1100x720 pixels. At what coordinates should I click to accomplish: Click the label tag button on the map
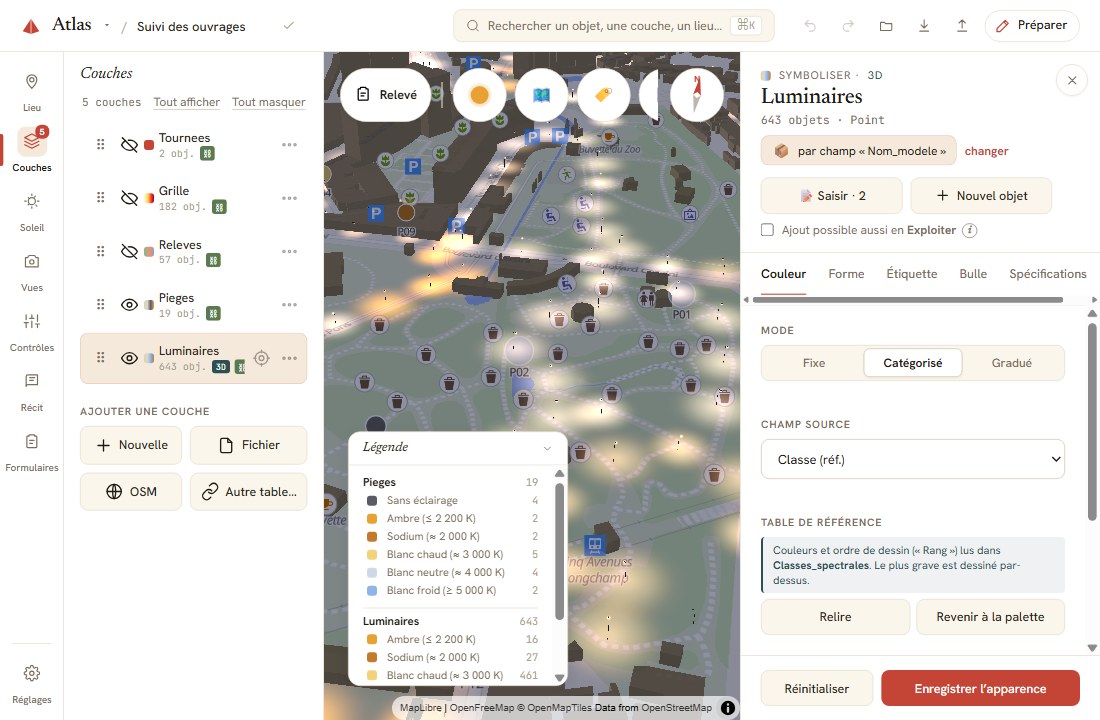(603, 95)
